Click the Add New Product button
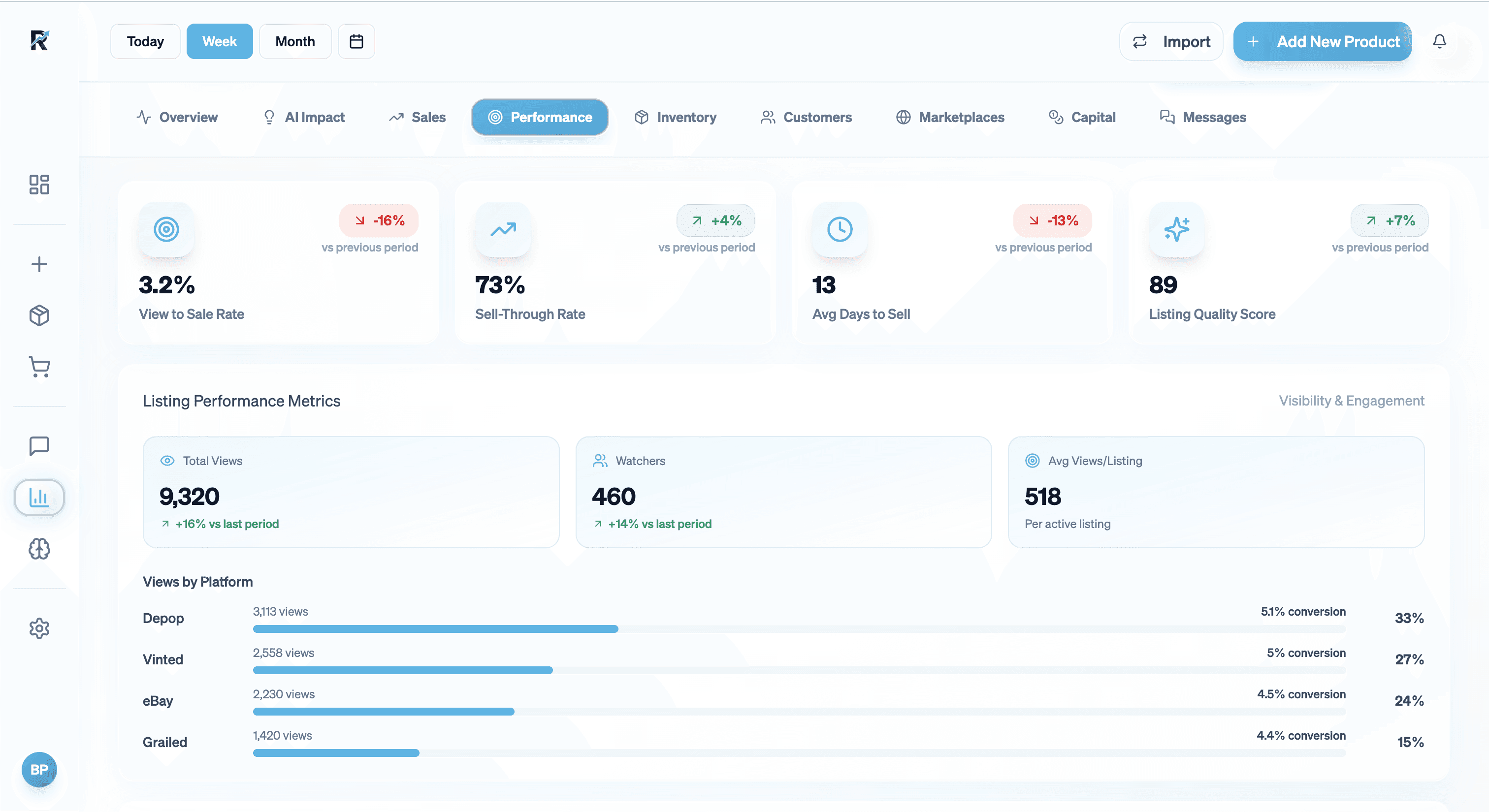Viewport: 1489px width, 812px height. [x=1323, y=41]
